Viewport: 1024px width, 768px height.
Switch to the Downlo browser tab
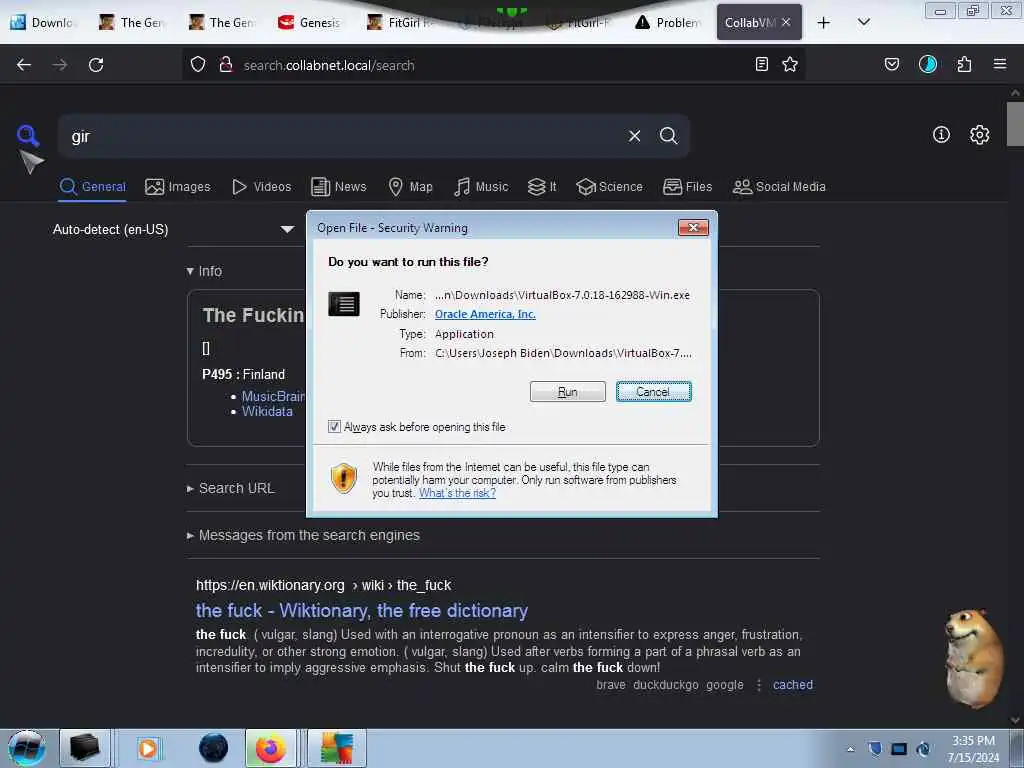tap(43, 23)
